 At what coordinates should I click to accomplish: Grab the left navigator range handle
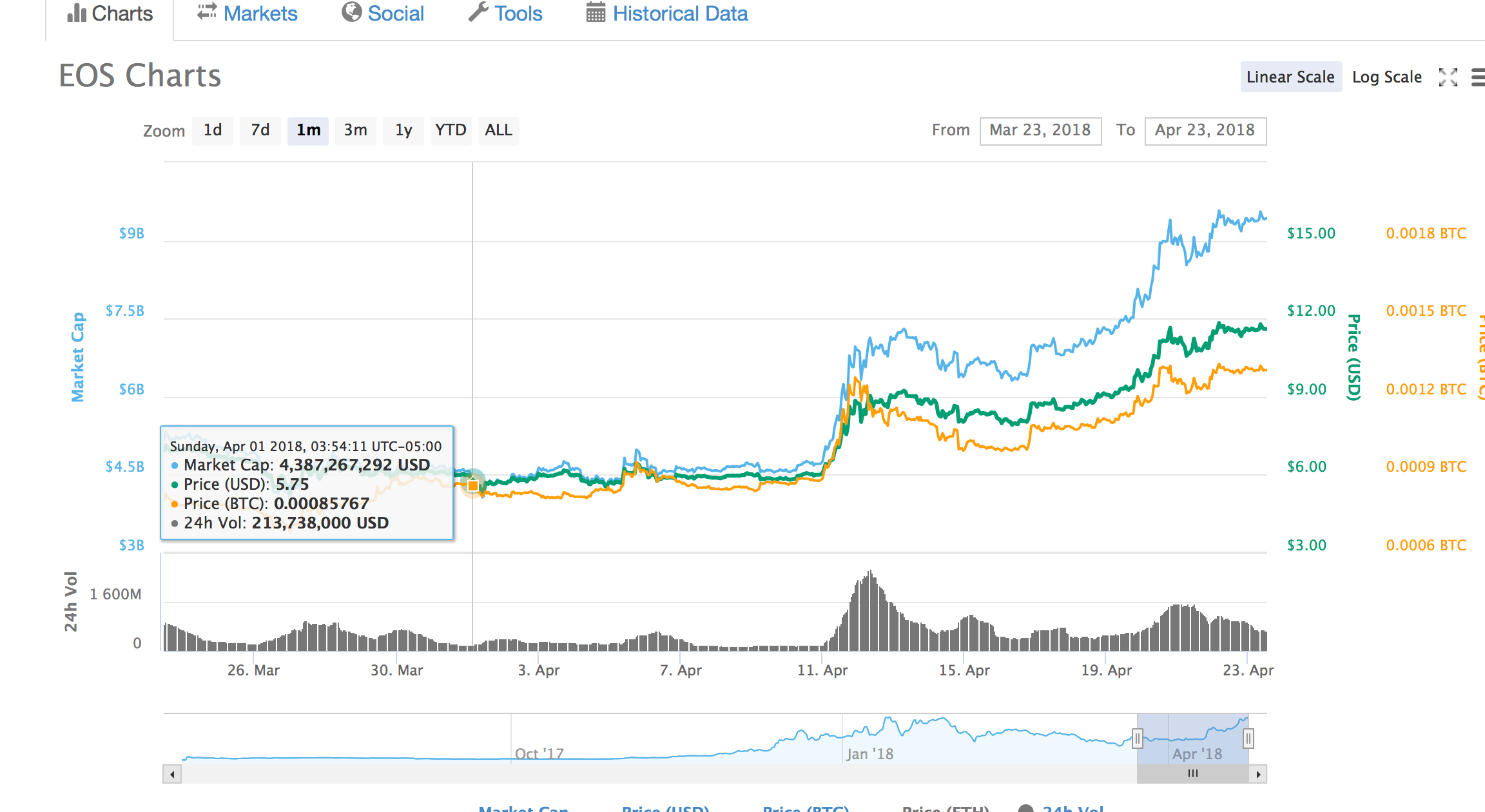pos(1138,739)
